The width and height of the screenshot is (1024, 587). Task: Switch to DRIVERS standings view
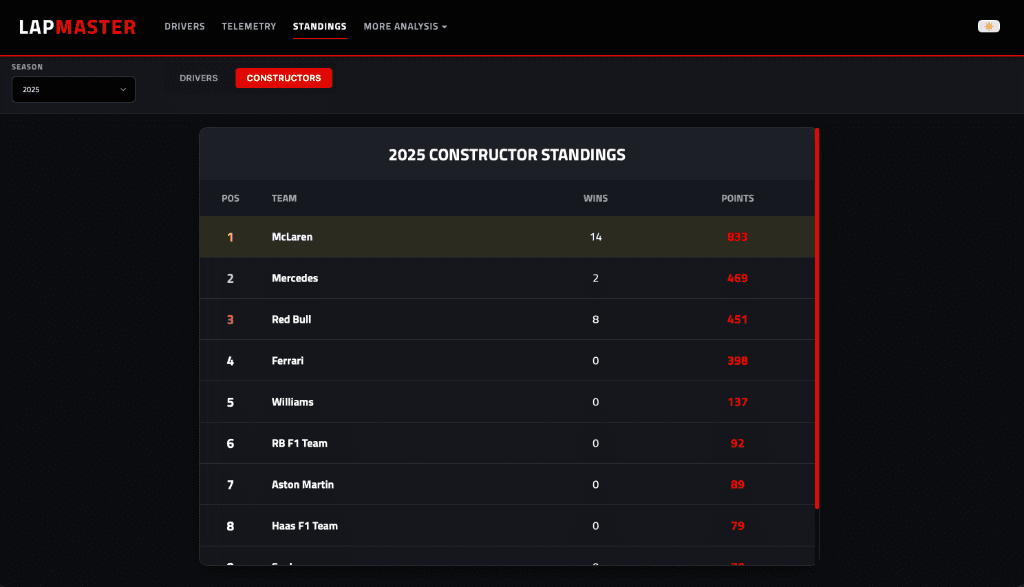click(x=198, y=78)
